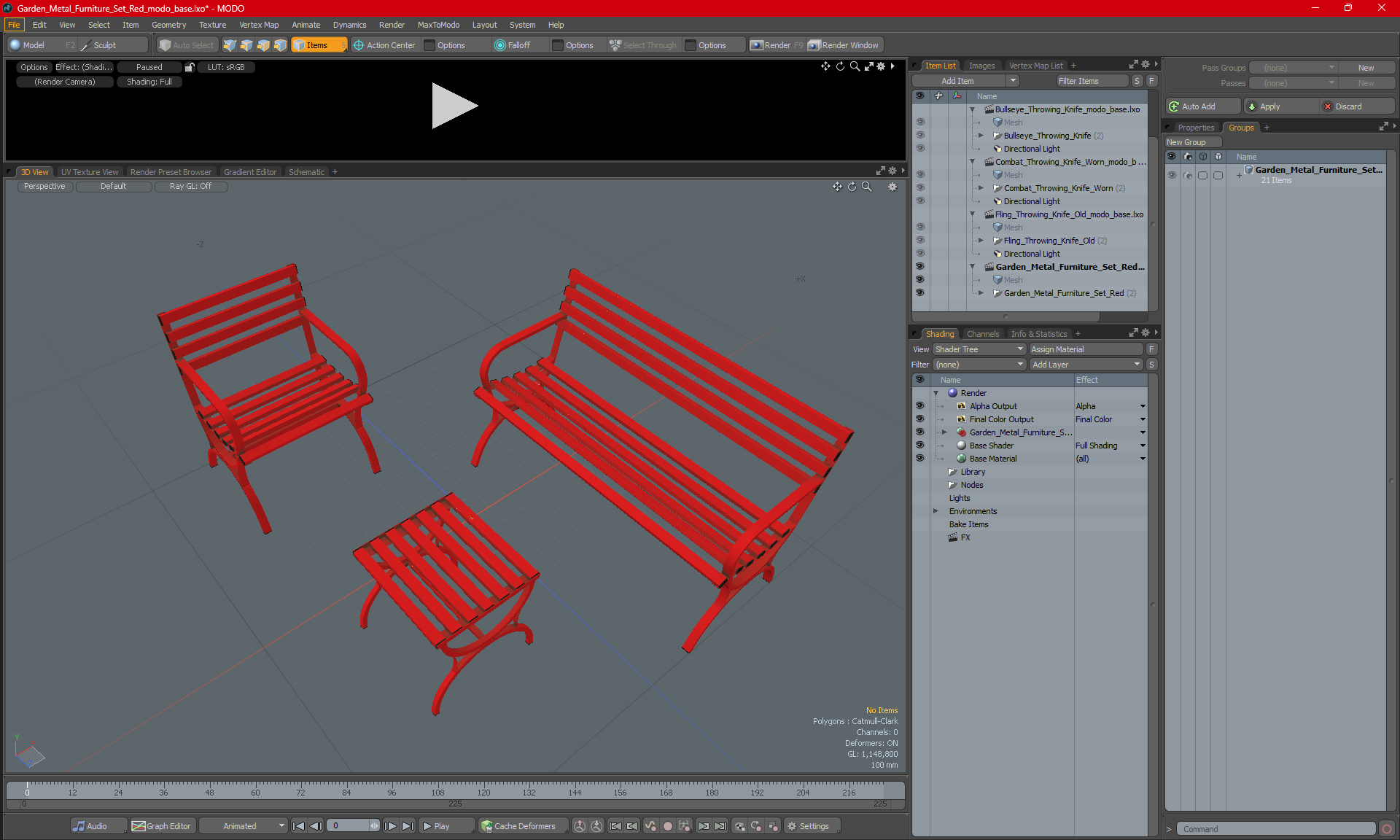Click the Command input field
The image size is (1400, 840).
tap(1276, 829)
